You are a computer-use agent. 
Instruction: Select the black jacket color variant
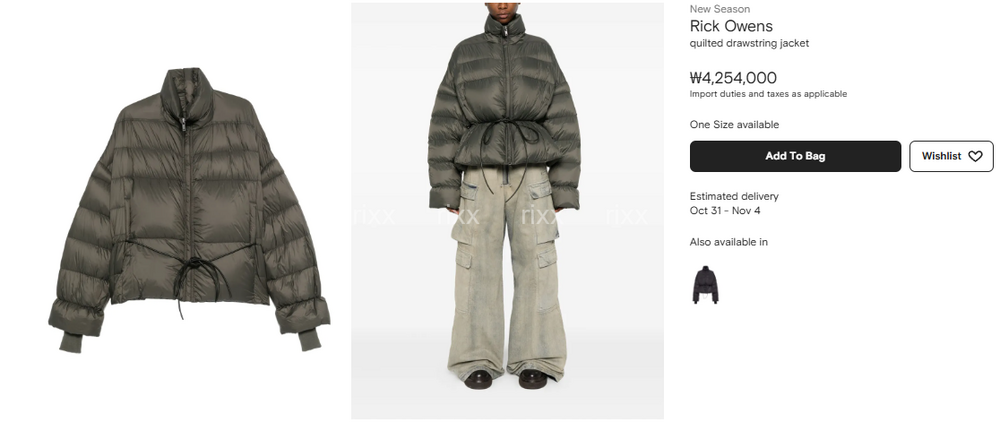coord(705,284)
